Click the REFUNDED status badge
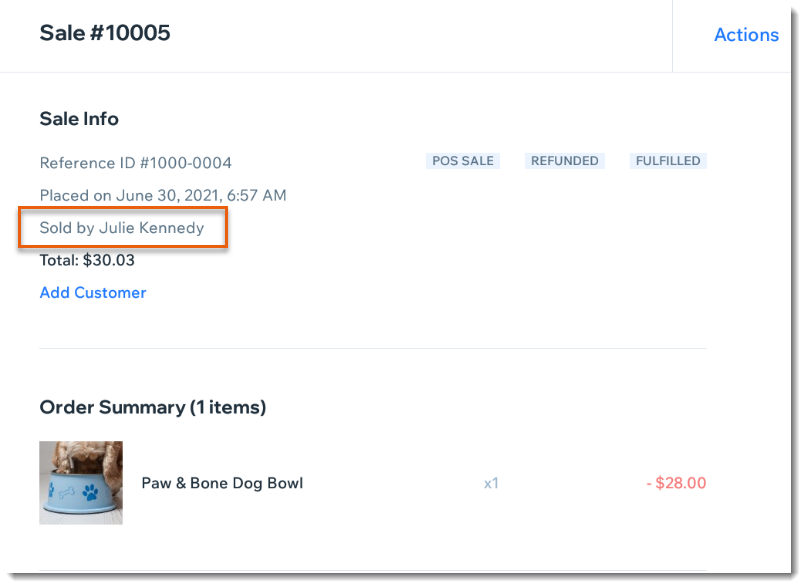 [564, 161]
